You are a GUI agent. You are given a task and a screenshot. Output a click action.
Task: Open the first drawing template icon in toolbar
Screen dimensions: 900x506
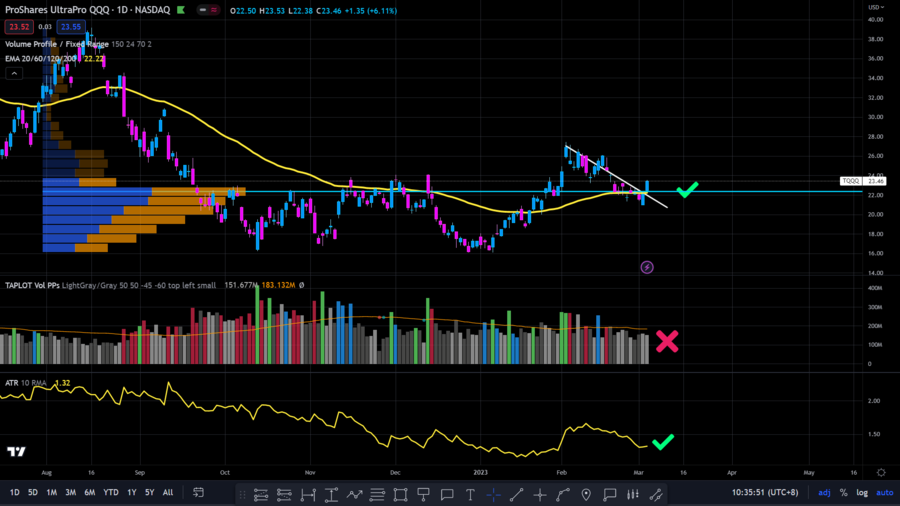[261, 495]
